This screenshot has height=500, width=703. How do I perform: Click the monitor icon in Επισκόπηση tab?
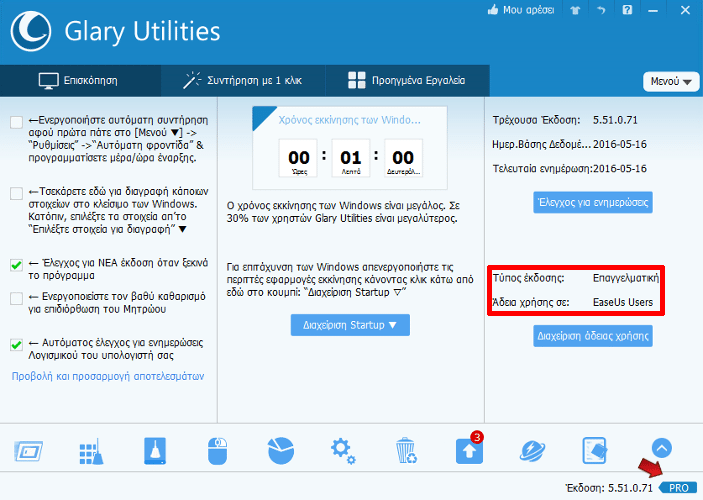[48, 81]
